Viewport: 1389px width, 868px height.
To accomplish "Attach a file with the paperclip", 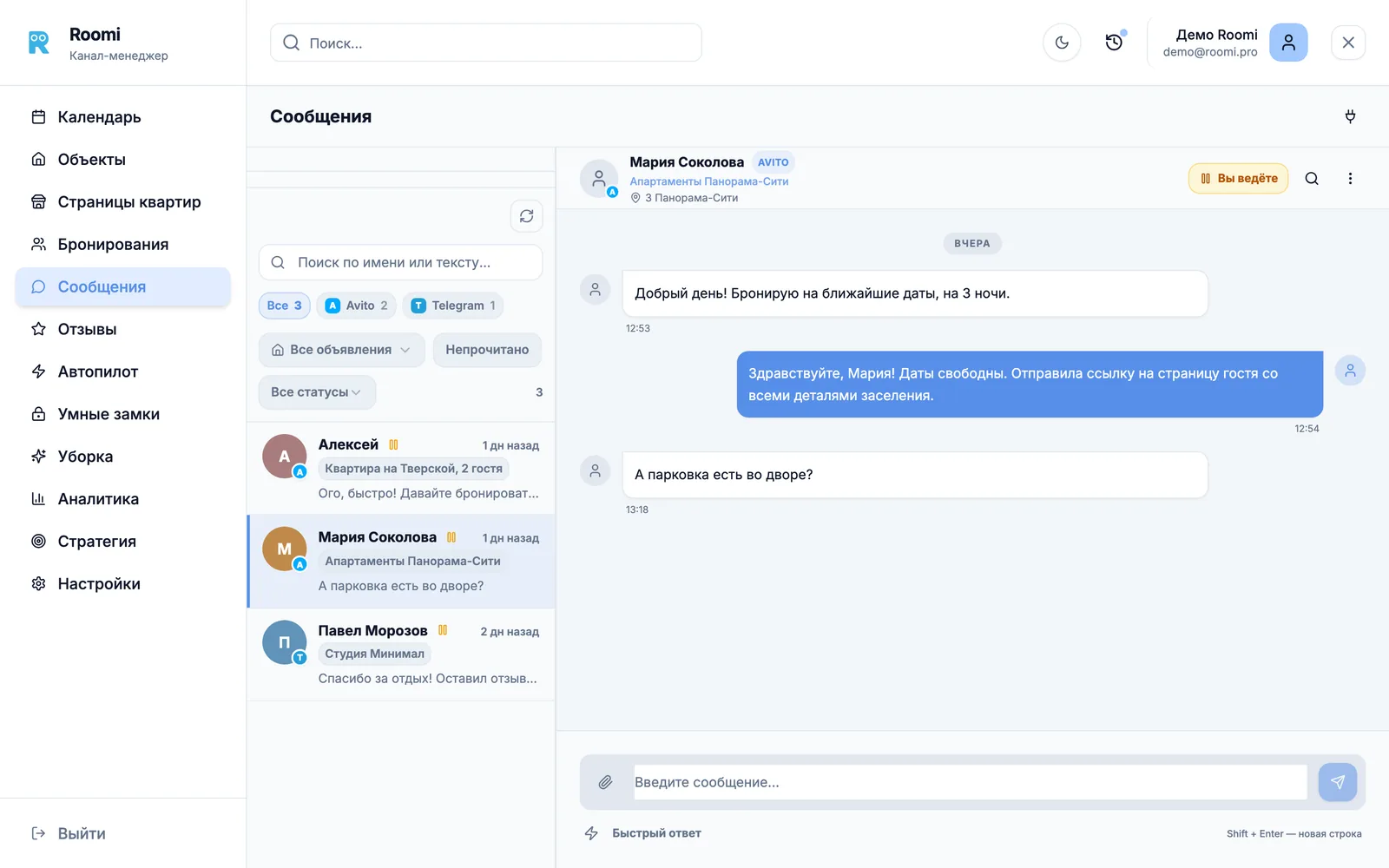I will [x=605, y=782].
